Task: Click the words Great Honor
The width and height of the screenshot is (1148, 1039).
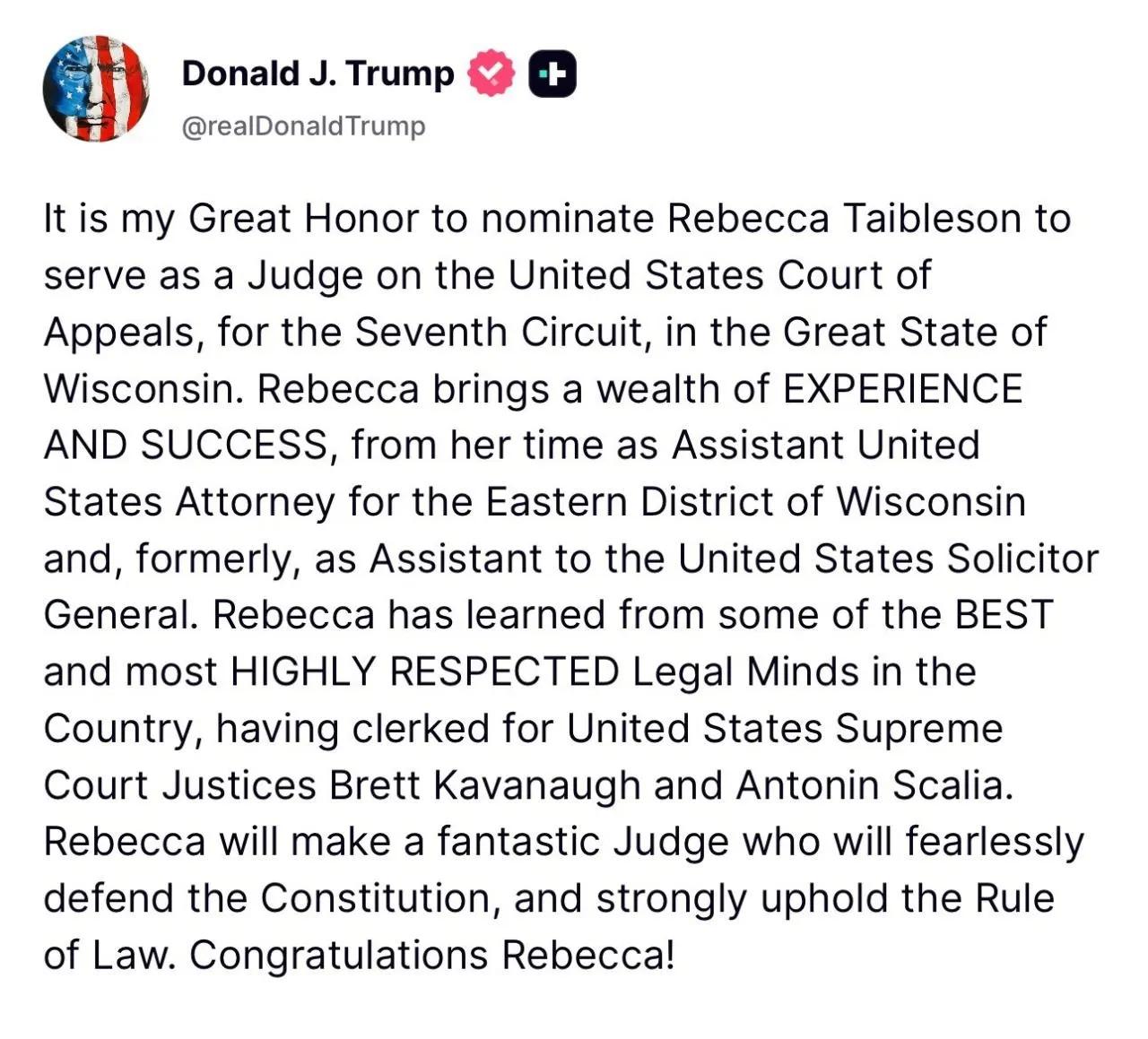Action: point(303,219)
